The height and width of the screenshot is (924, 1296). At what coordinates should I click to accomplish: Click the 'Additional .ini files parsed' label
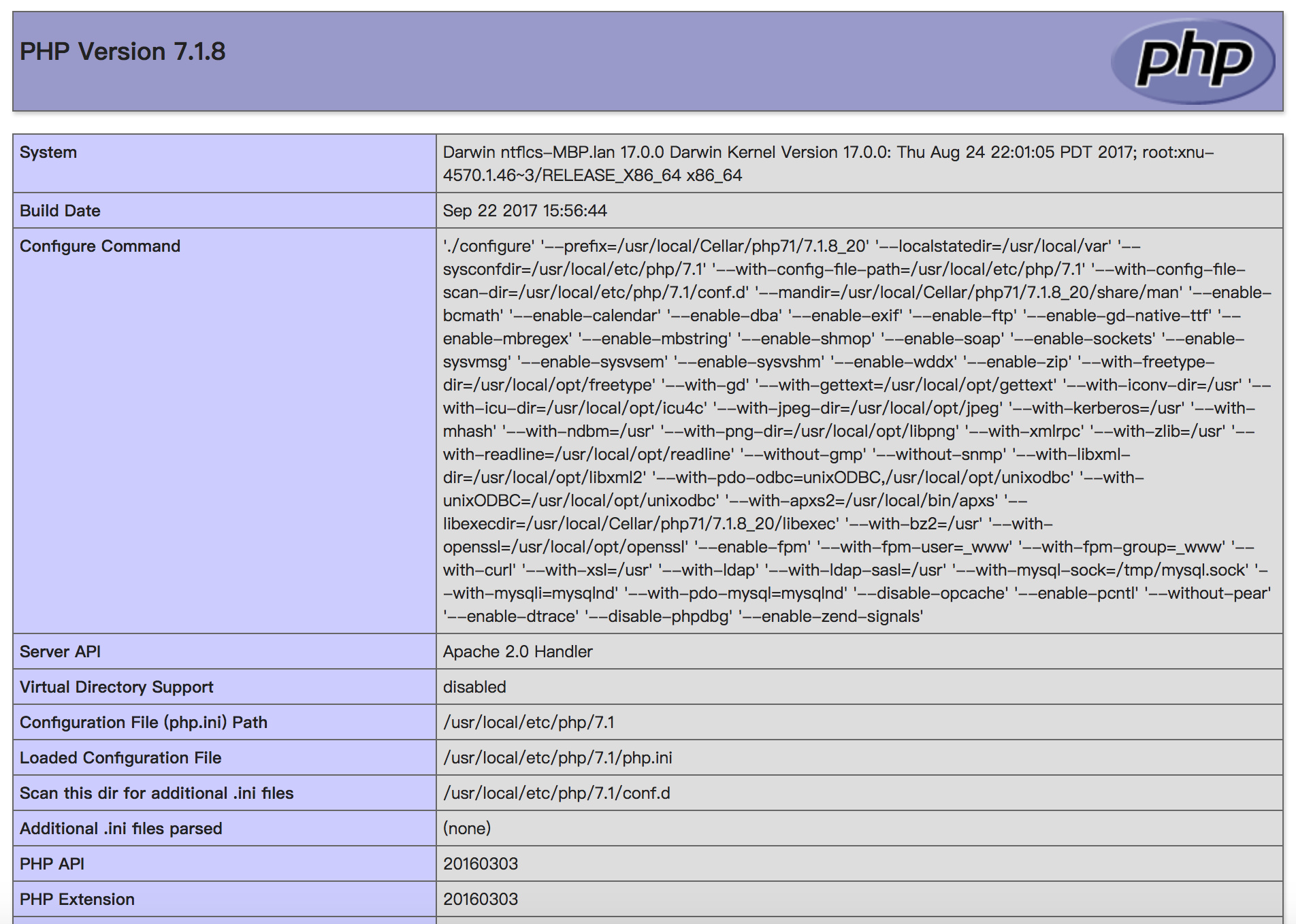[121, 829]
